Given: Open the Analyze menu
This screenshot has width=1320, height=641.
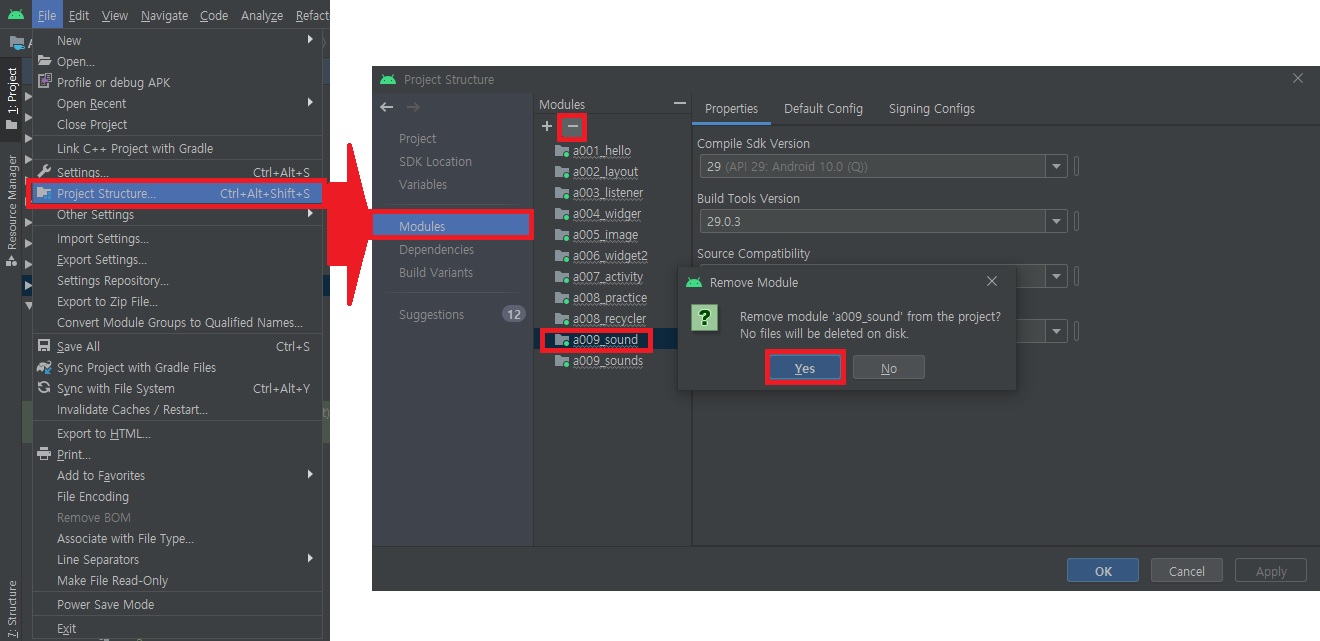Looking at the screenshot, I should 262,15.
